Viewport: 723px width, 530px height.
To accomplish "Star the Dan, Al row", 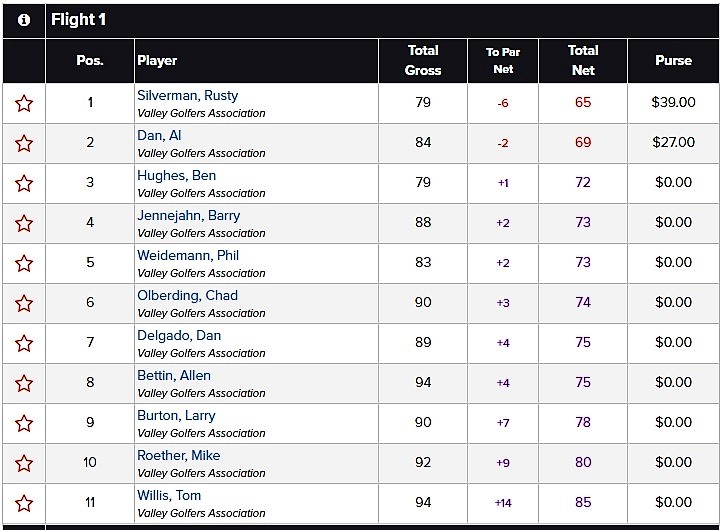I will tap(24, 143).
